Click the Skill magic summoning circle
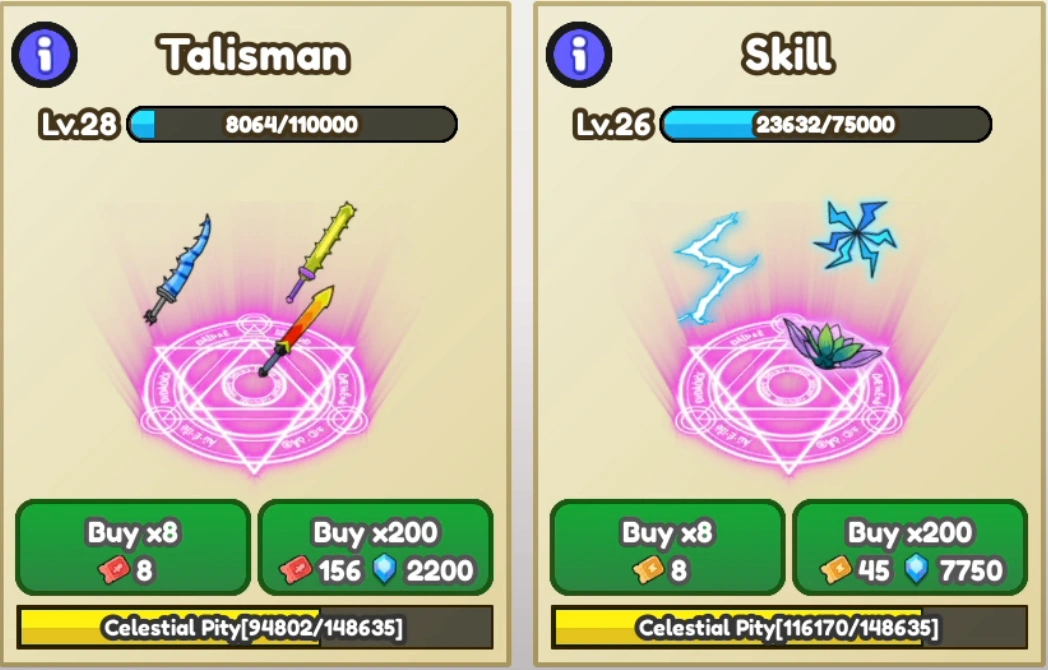 789,395
